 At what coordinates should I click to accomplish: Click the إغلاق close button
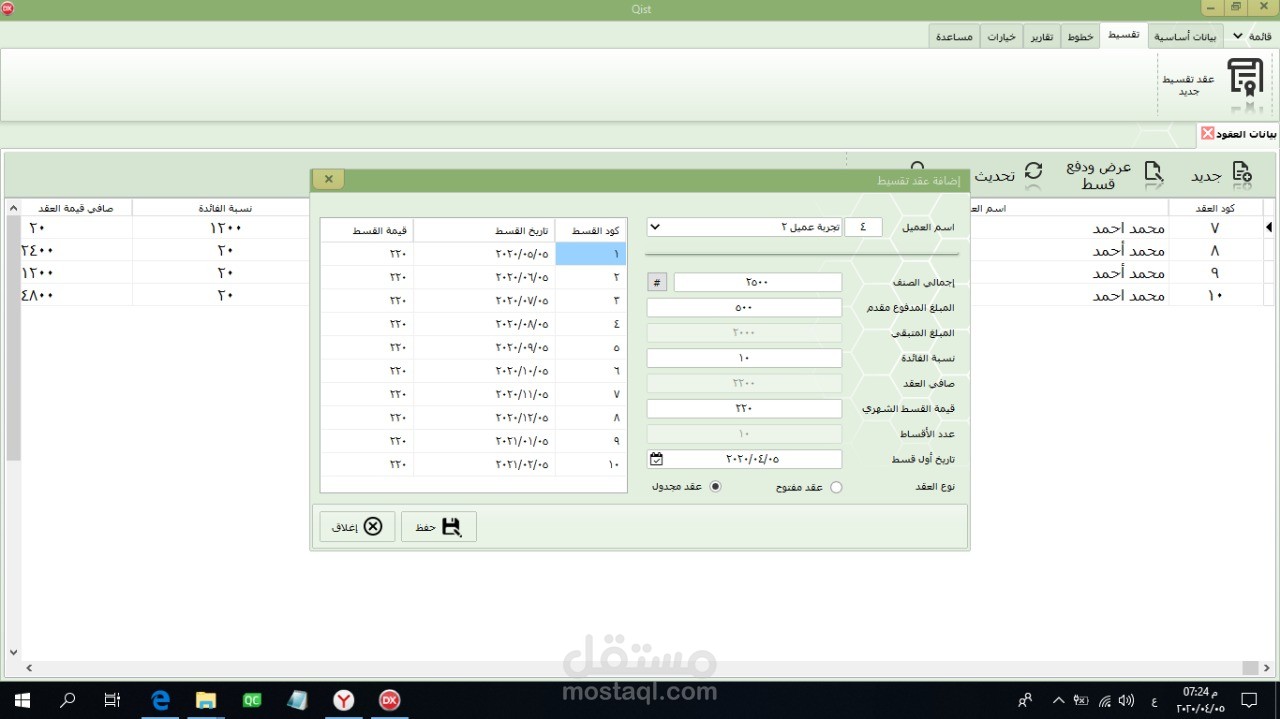(x=357, y=527)
